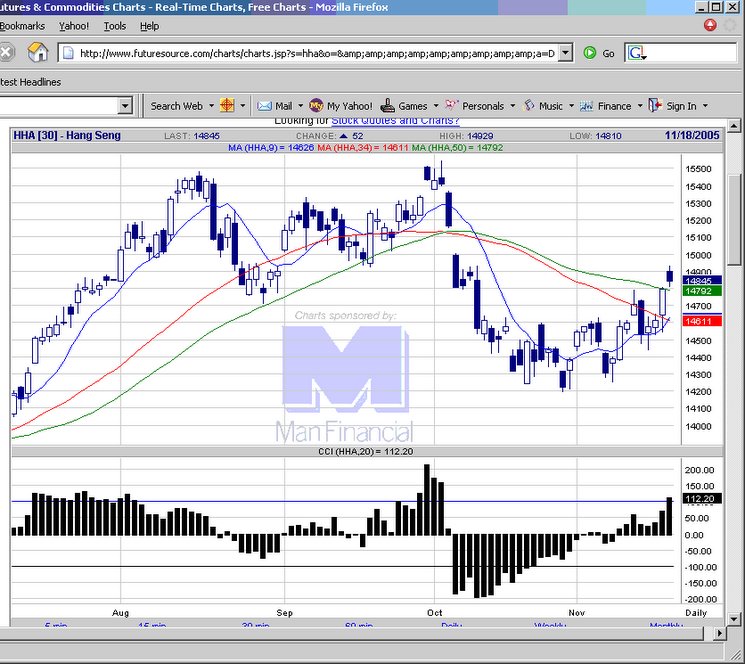The image size is (745, 664).
Task: Click the green Go arrow icon
Action: coord(590,53)
